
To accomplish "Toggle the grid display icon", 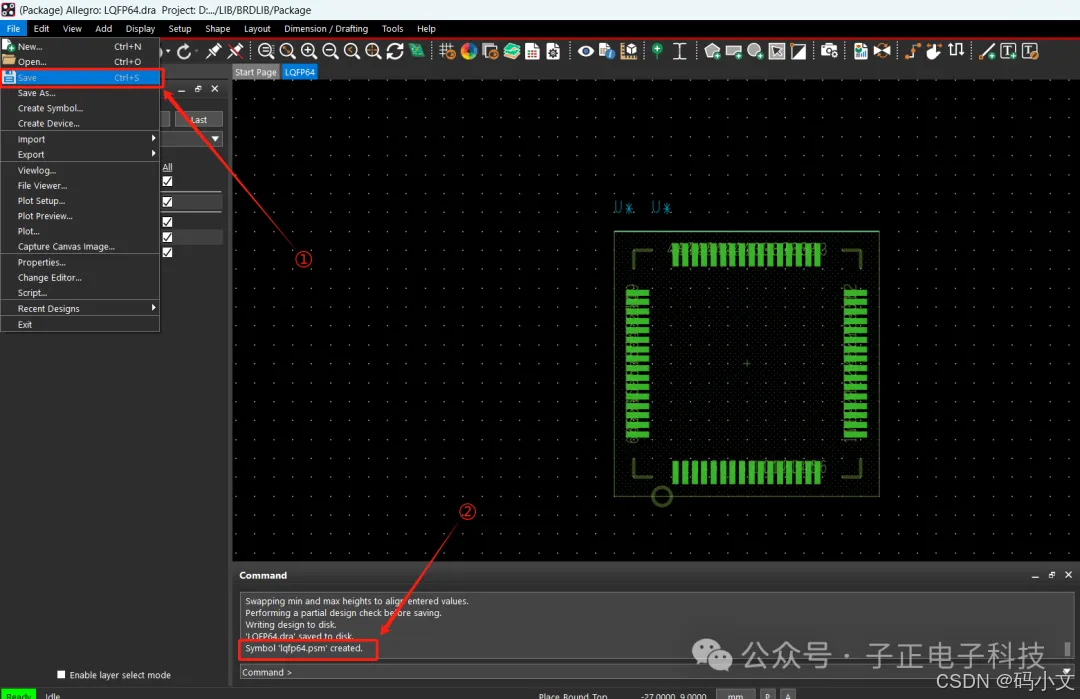I will click(x=447, y=52).
